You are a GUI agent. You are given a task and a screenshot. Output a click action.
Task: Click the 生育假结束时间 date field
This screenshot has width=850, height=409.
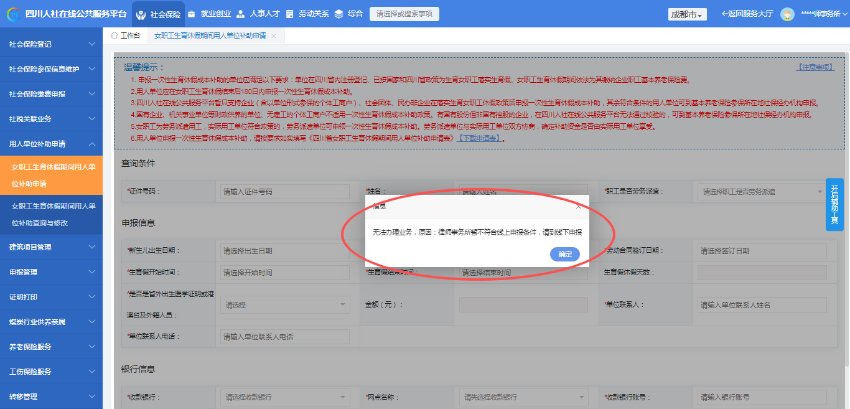point(523,272)
